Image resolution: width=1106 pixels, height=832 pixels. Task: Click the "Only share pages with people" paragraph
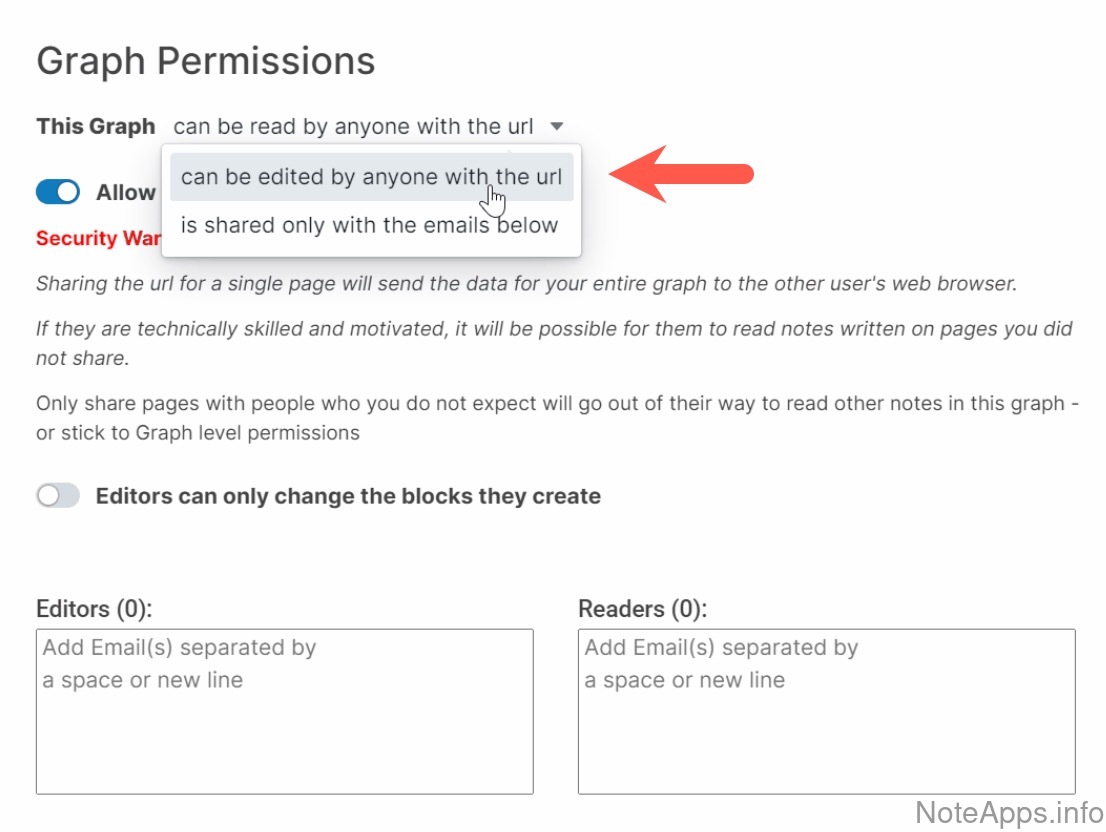[556, 418]
